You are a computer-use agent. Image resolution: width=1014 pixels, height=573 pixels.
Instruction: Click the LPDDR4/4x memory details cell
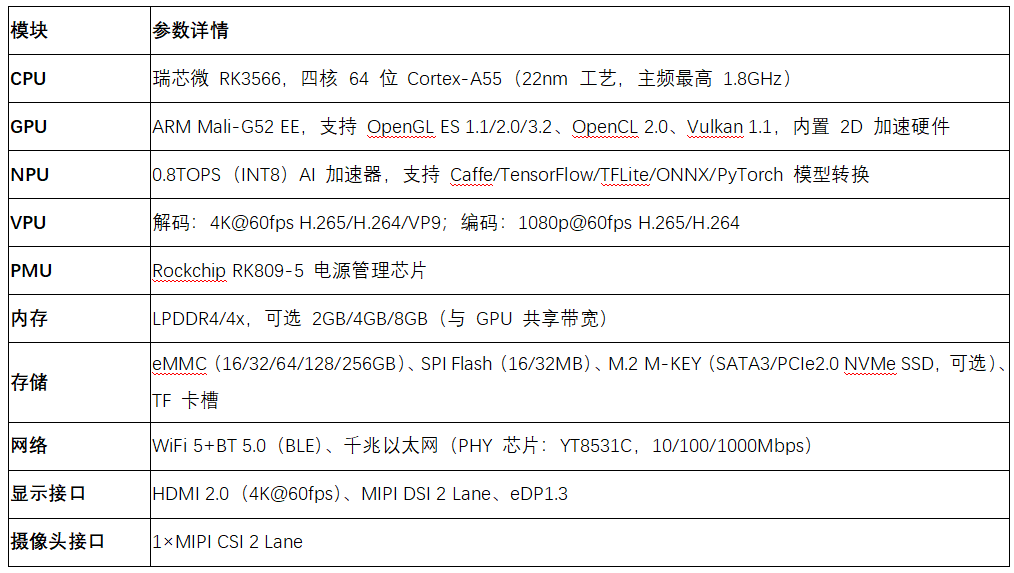click(x=380, y=319)
